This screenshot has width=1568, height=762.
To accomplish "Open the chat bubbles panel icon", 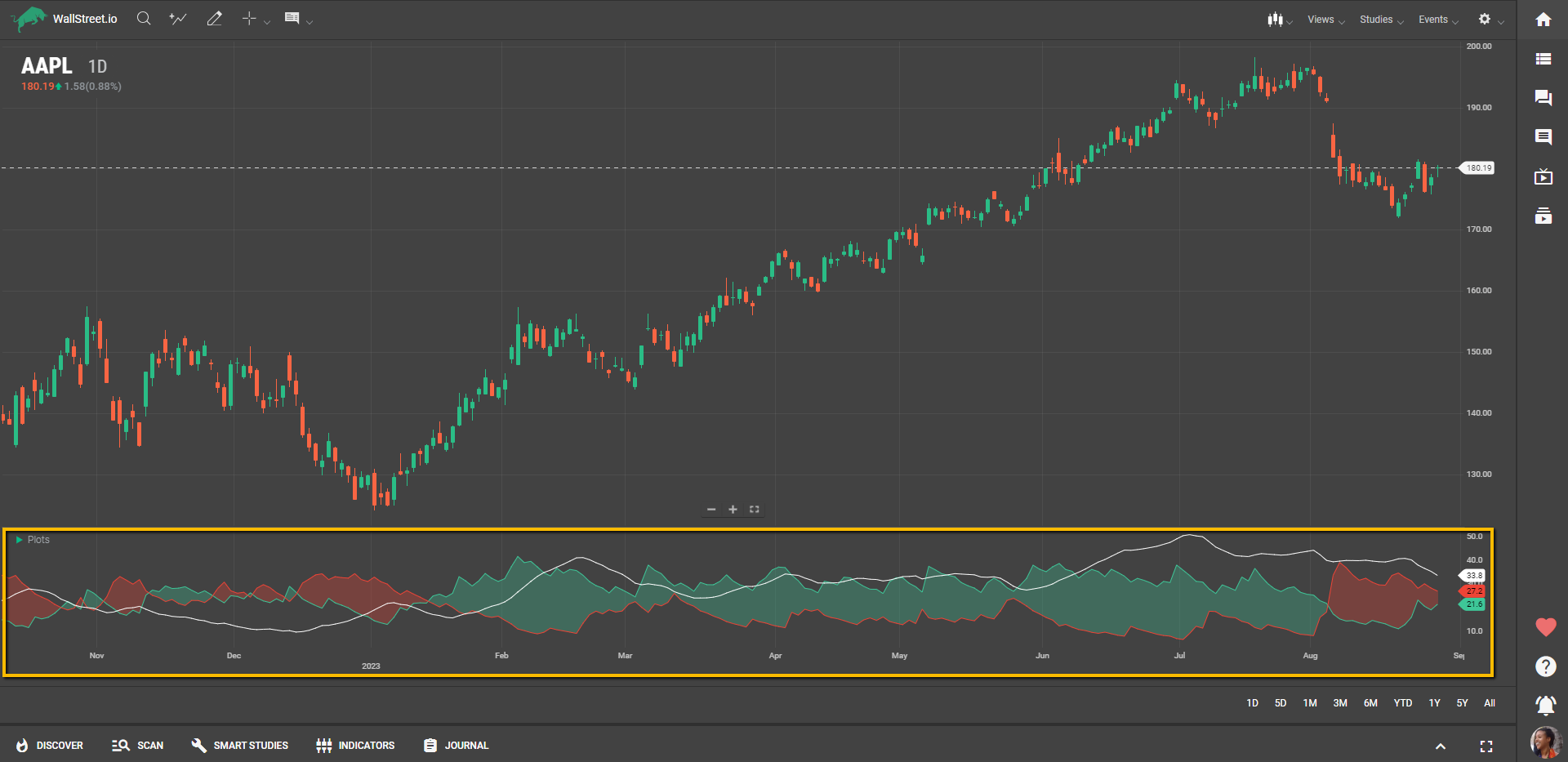I will tap(1543, 98).
